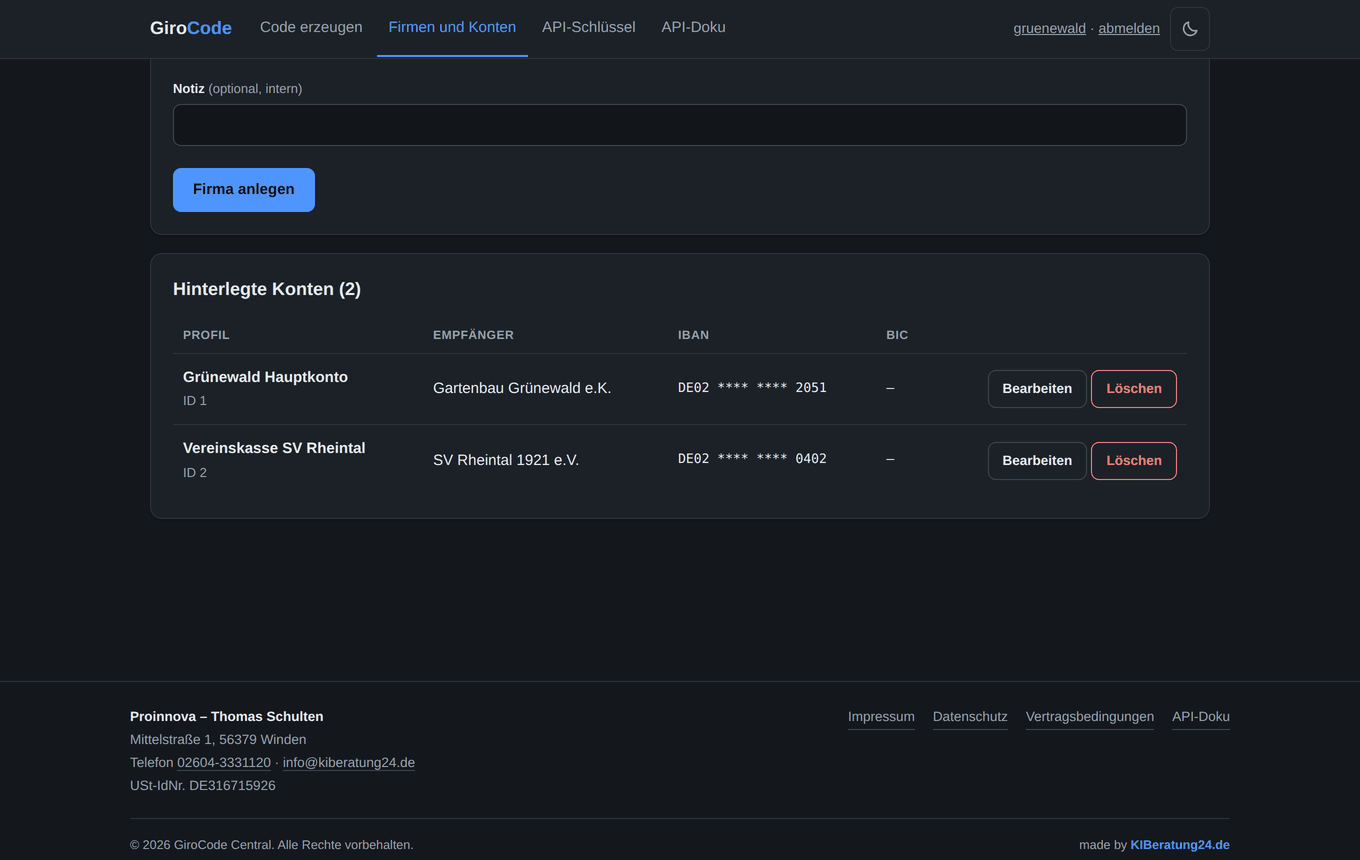Switch to Firmen und Konten tab
Image resolution: width=1360 pixels, height=860 pixels.
[452, 27]
